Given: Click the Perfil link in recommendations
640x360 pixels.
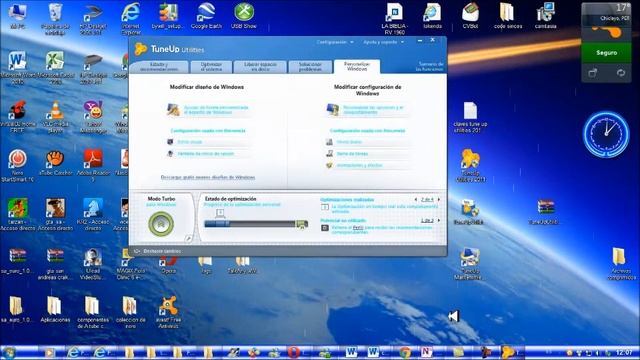Looking at the screenshot, I should pyautogui.click(x=358, y=227).
